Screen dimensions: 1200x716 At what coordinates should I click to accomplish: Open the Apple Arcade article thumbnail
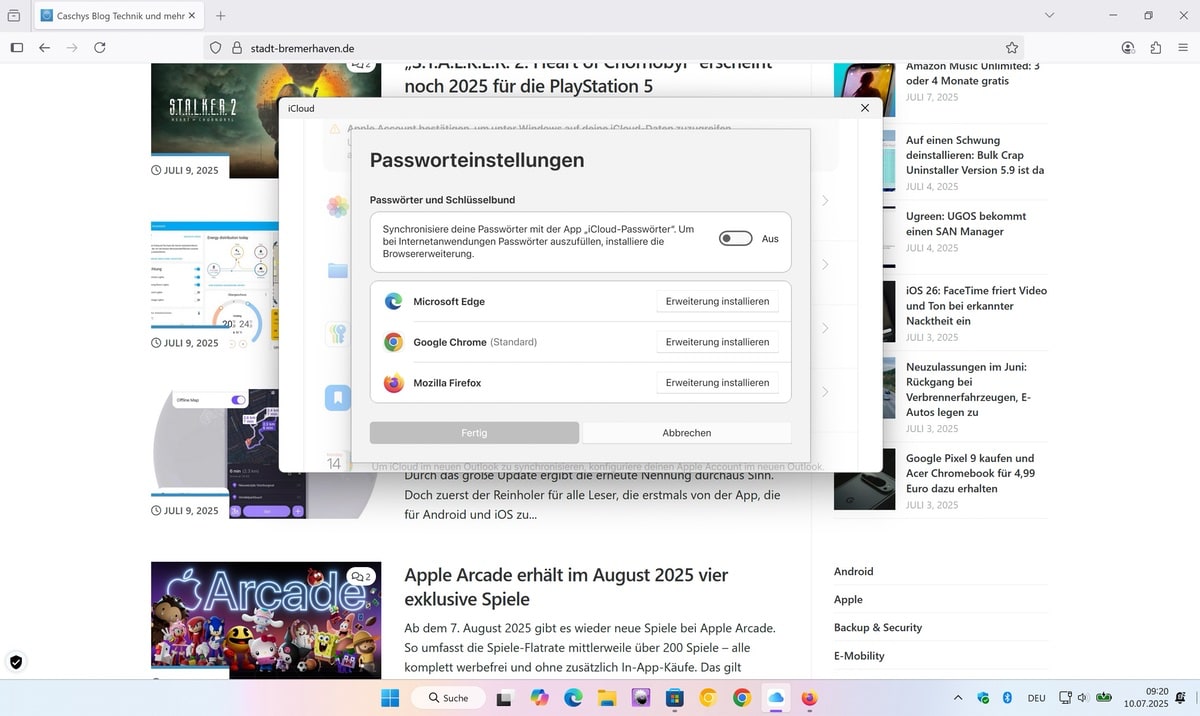click(266, 619)
